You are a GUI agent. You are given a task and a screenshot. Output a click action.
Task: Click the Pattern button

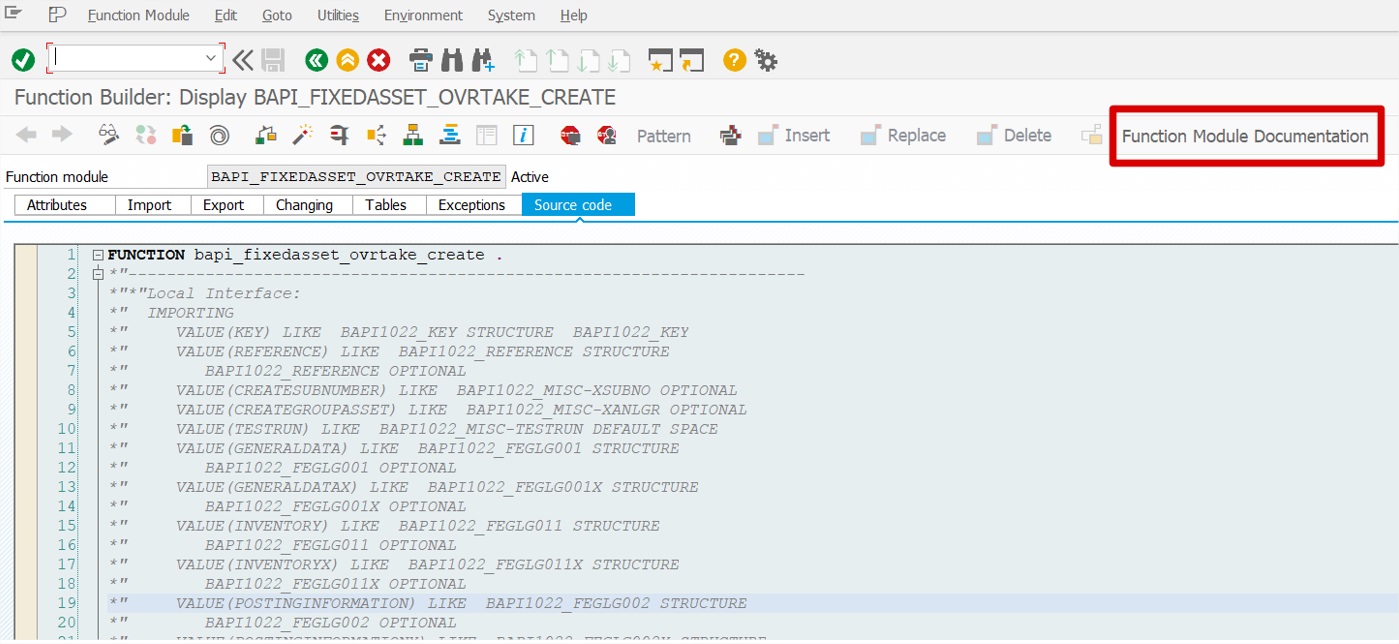coord(663,135)
